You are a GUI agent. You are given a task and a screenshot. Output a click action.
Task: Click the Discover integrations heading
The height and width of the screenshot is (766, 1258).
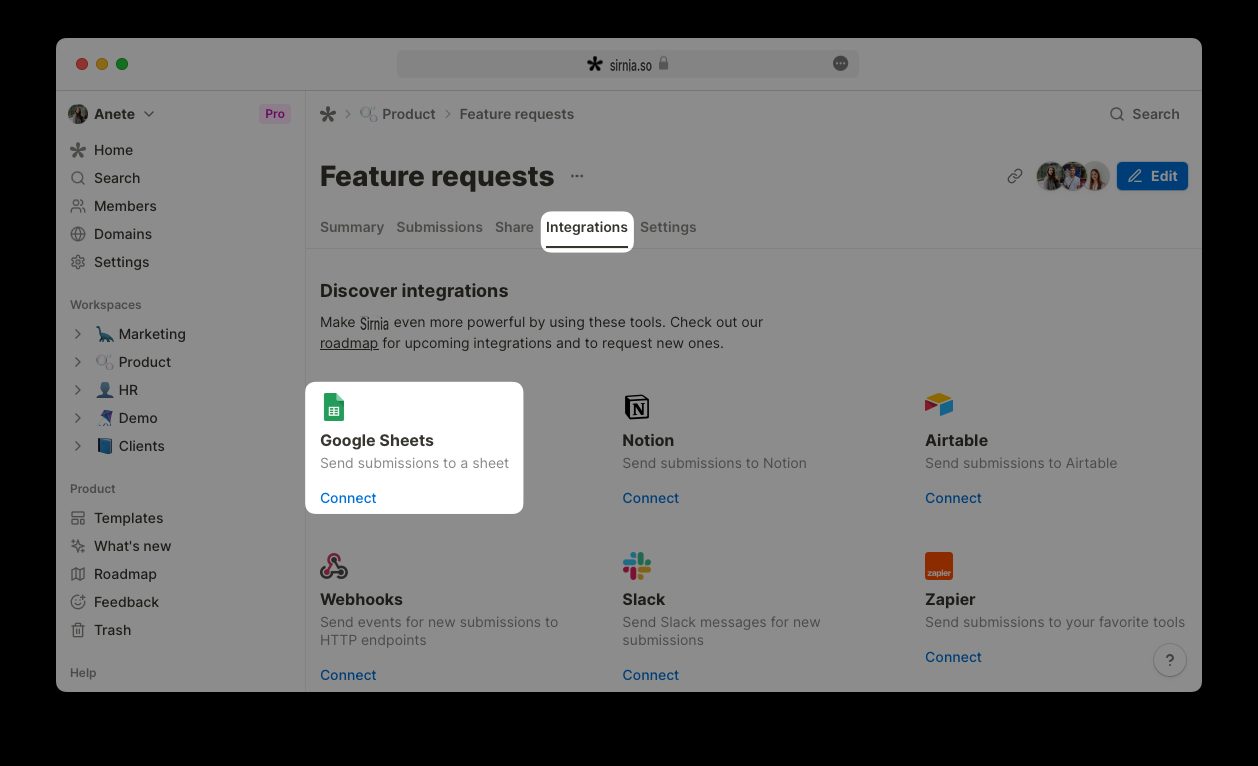[x=414, y=291]
